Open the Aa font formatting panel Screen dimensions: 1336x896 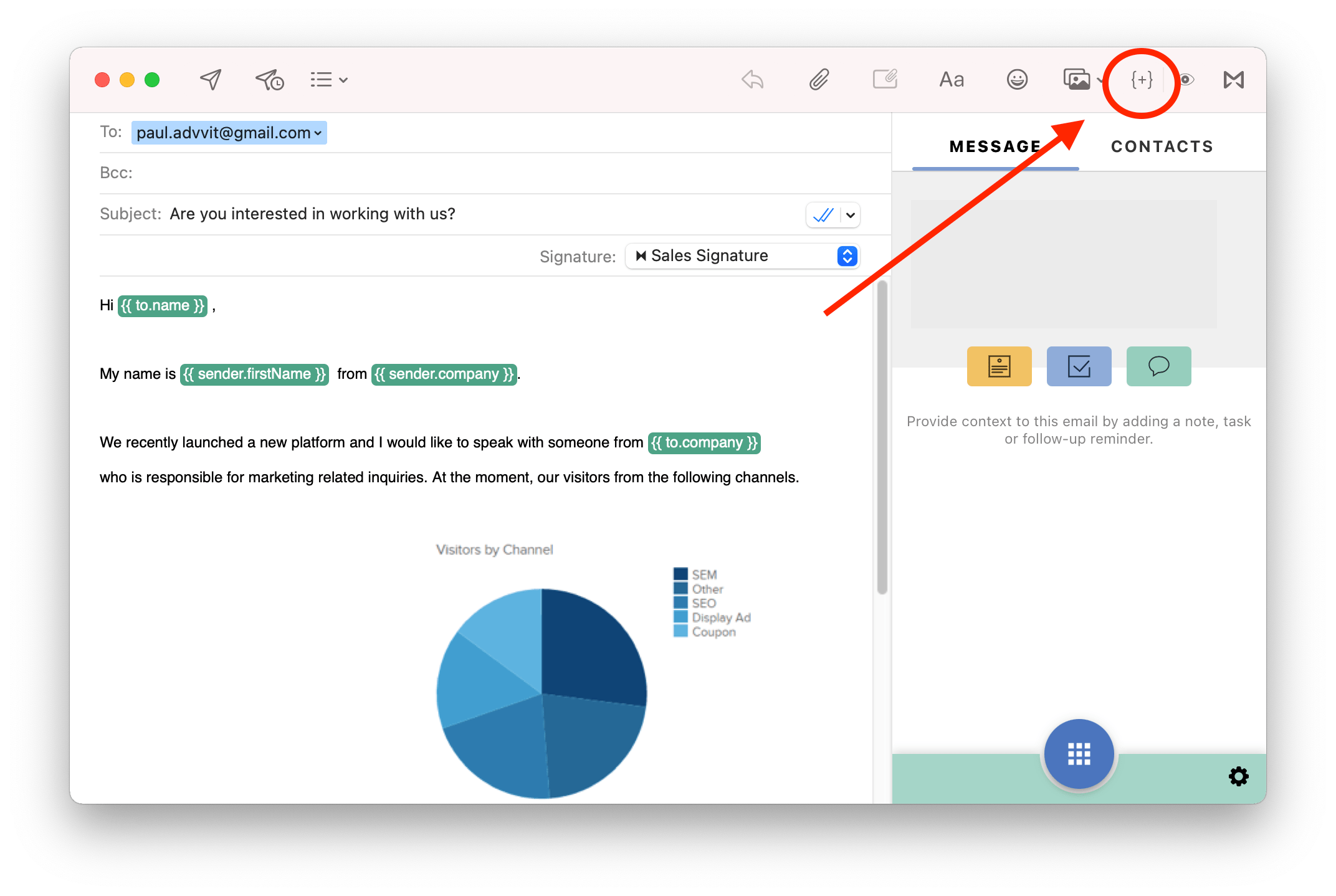(951, 80)
